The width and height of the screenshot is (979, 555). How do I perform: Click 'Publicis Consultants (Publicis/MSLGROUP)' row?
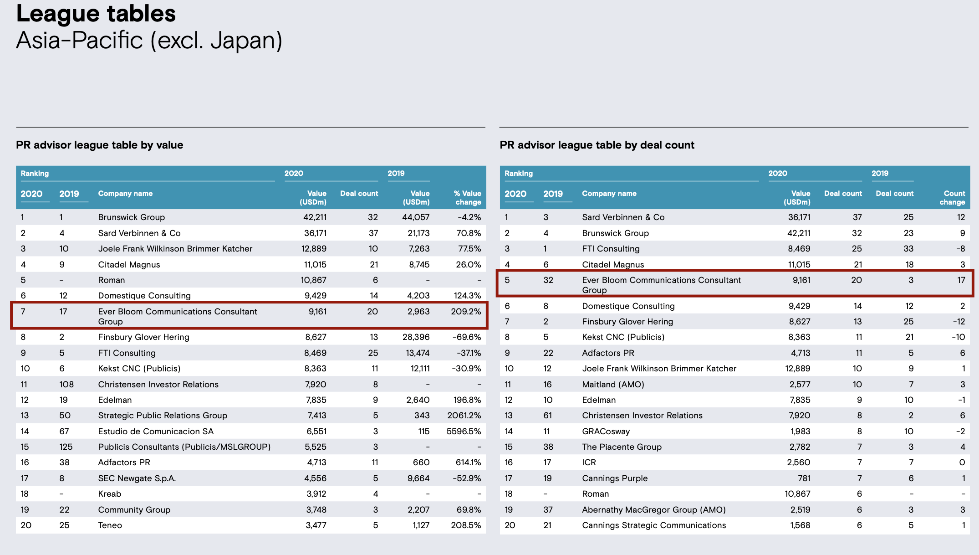pyautogui.click(x=251, y=447)
